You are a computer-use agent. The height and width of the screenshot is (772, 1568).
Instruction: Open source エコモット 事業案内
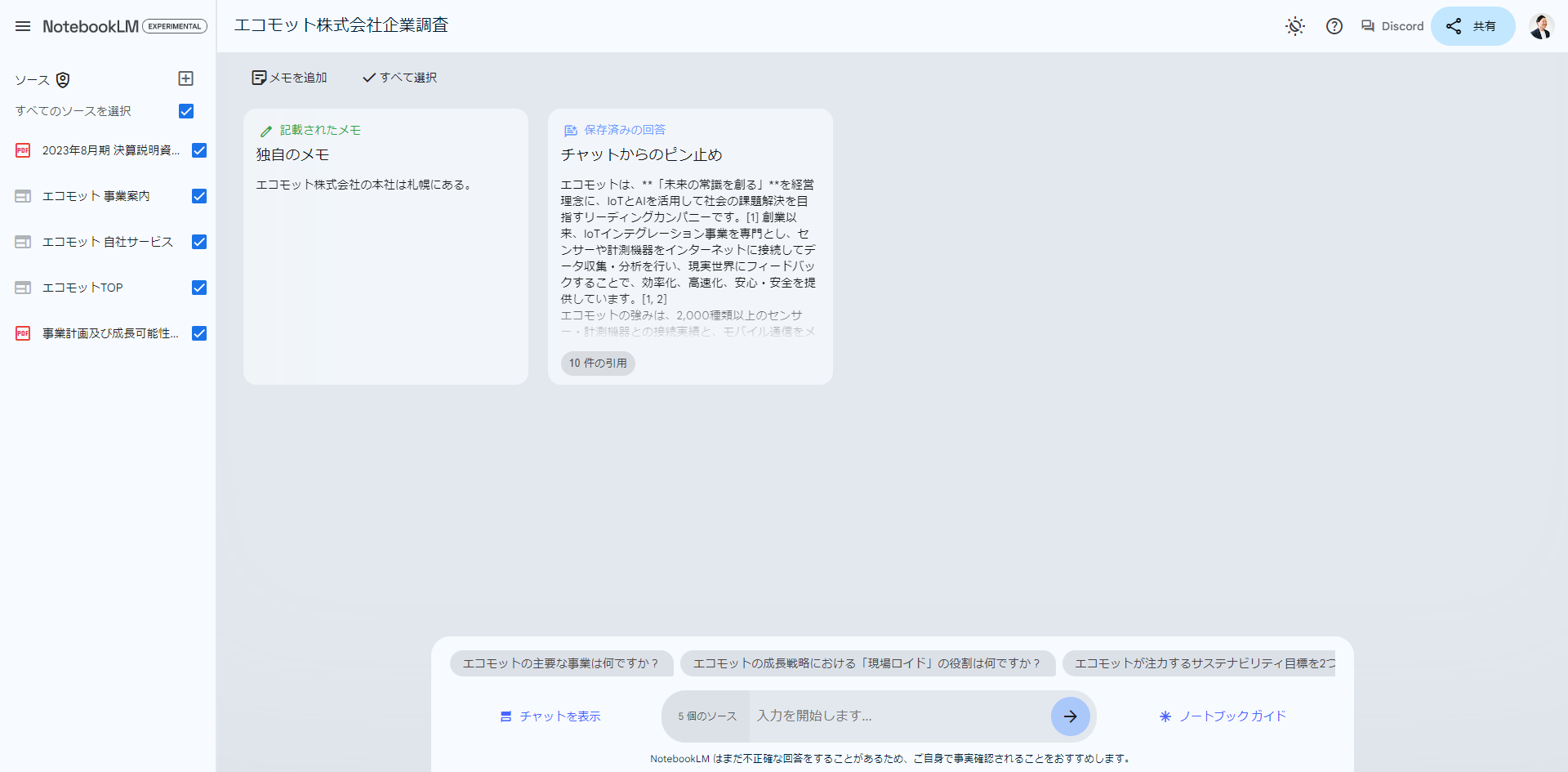[x=96, y=196]
